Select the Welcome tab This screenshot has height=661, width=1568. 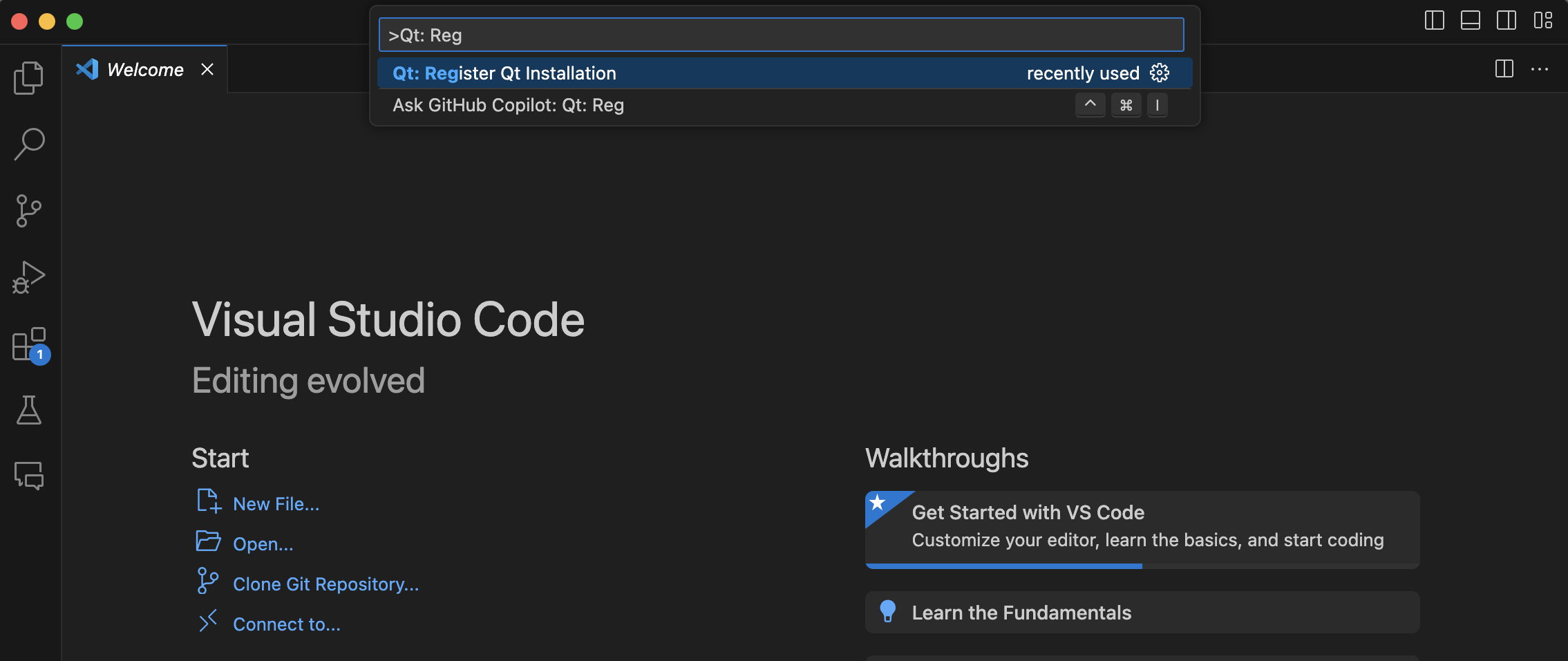coord(144,68)
